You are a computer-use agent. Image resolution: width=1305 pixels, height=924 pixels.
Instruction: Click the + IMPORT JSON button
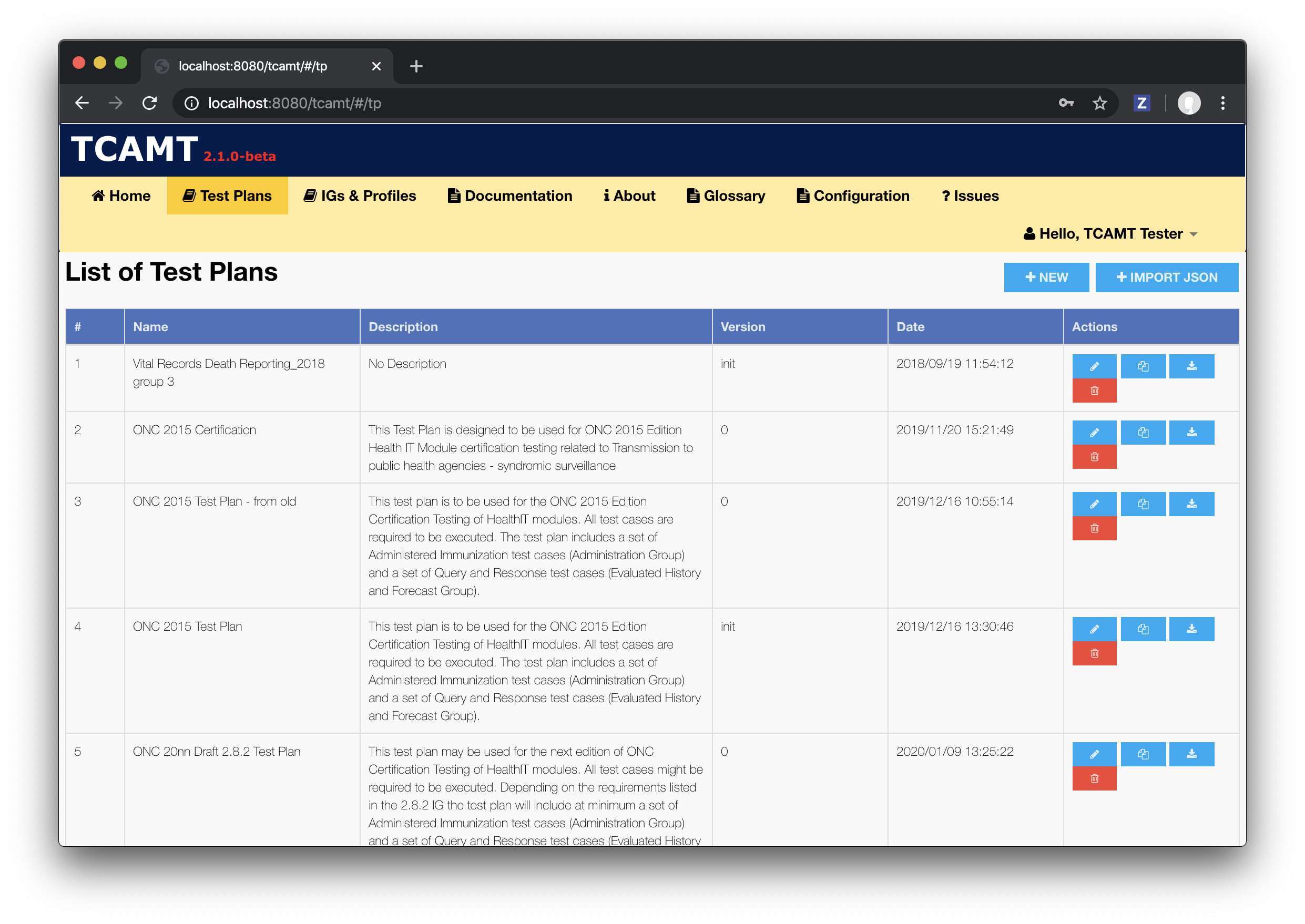[x=1165, y=277]
